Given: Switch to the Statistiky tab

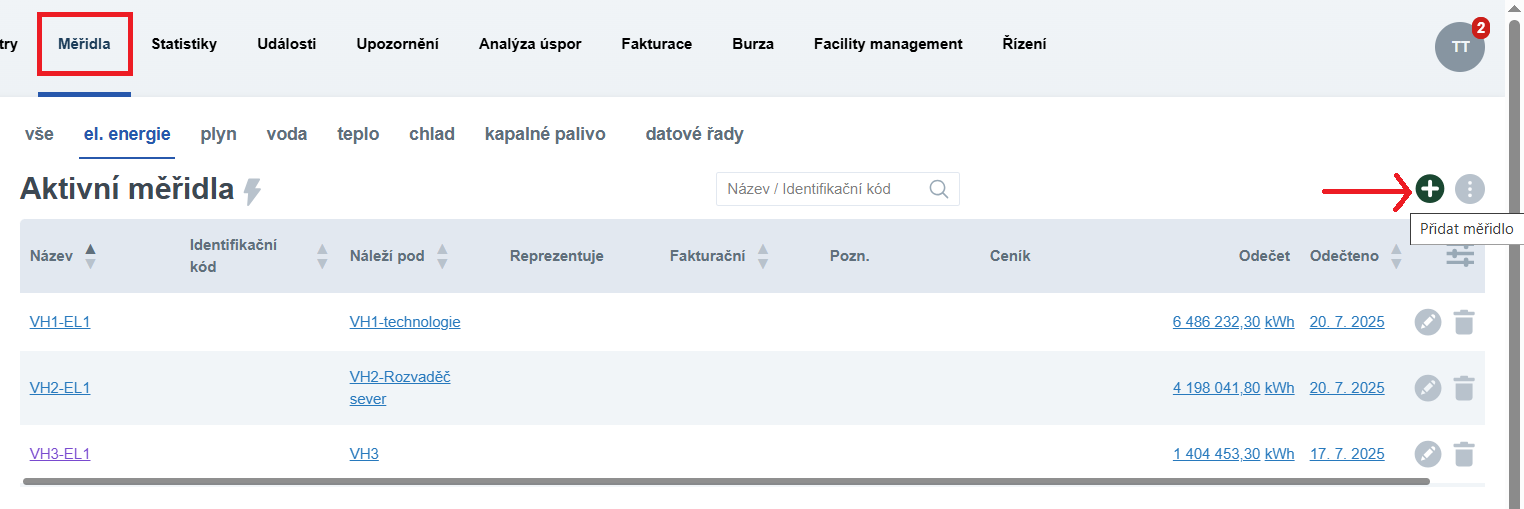Looking at the screenshot, I should point(184,44).
